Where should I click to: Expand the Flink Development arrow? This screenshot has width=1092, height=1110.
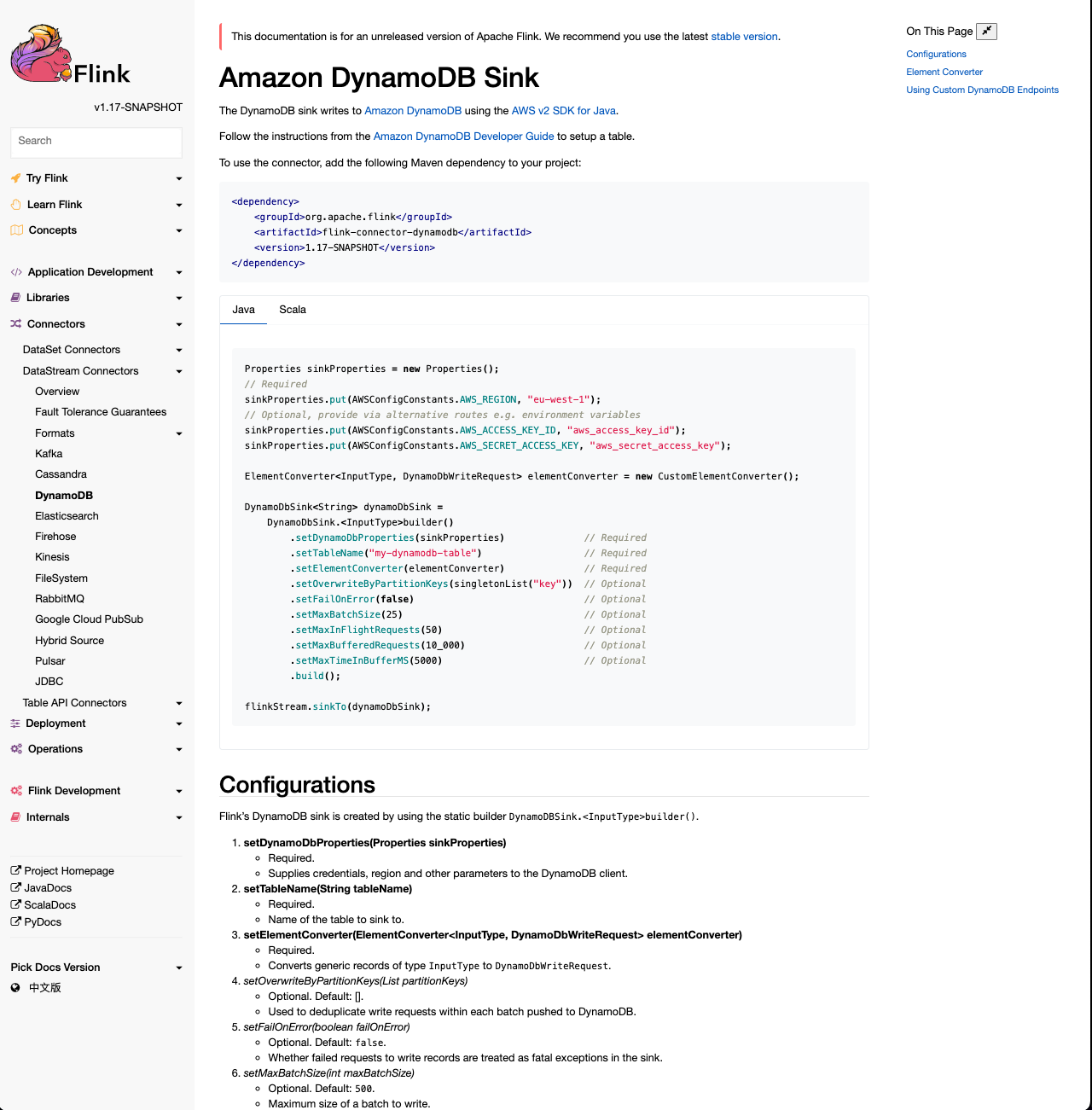pyautogui.click(x=179, y=791)
